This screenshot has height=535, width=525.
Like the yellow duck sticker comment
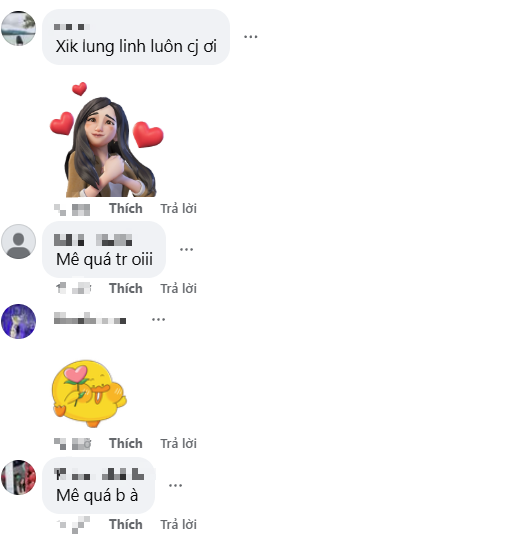click(126, 444)
